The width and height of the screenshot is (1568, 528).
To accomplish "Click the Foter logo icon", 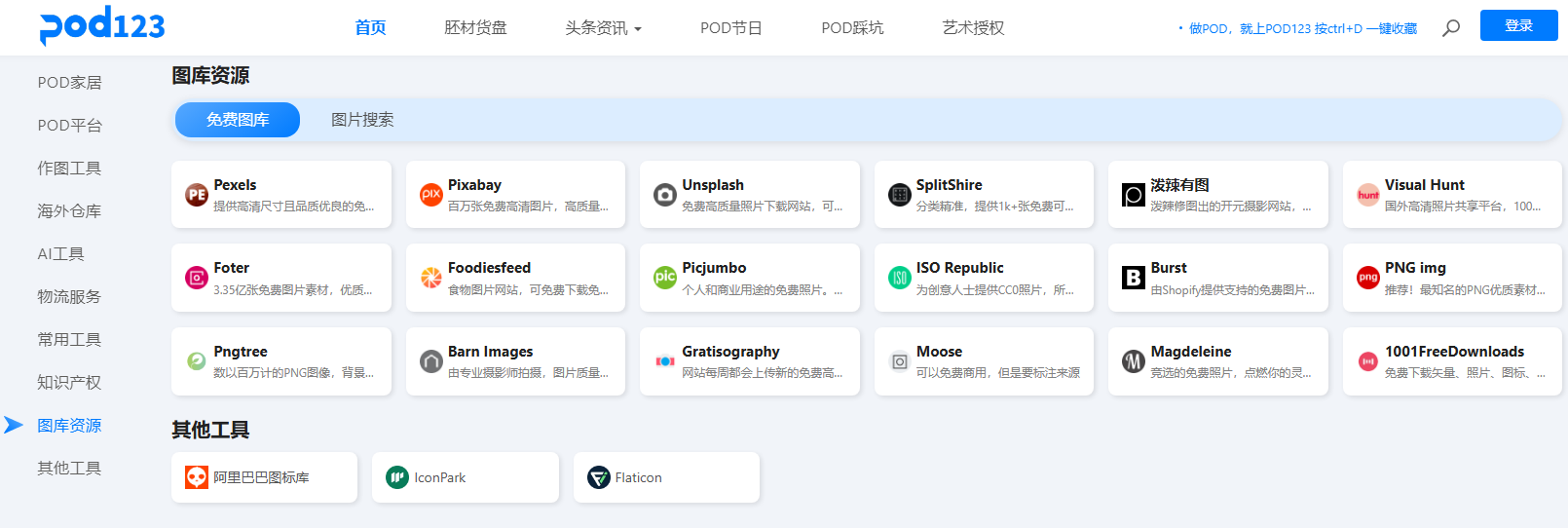I will pyautogui.click(x=197, y=278).
